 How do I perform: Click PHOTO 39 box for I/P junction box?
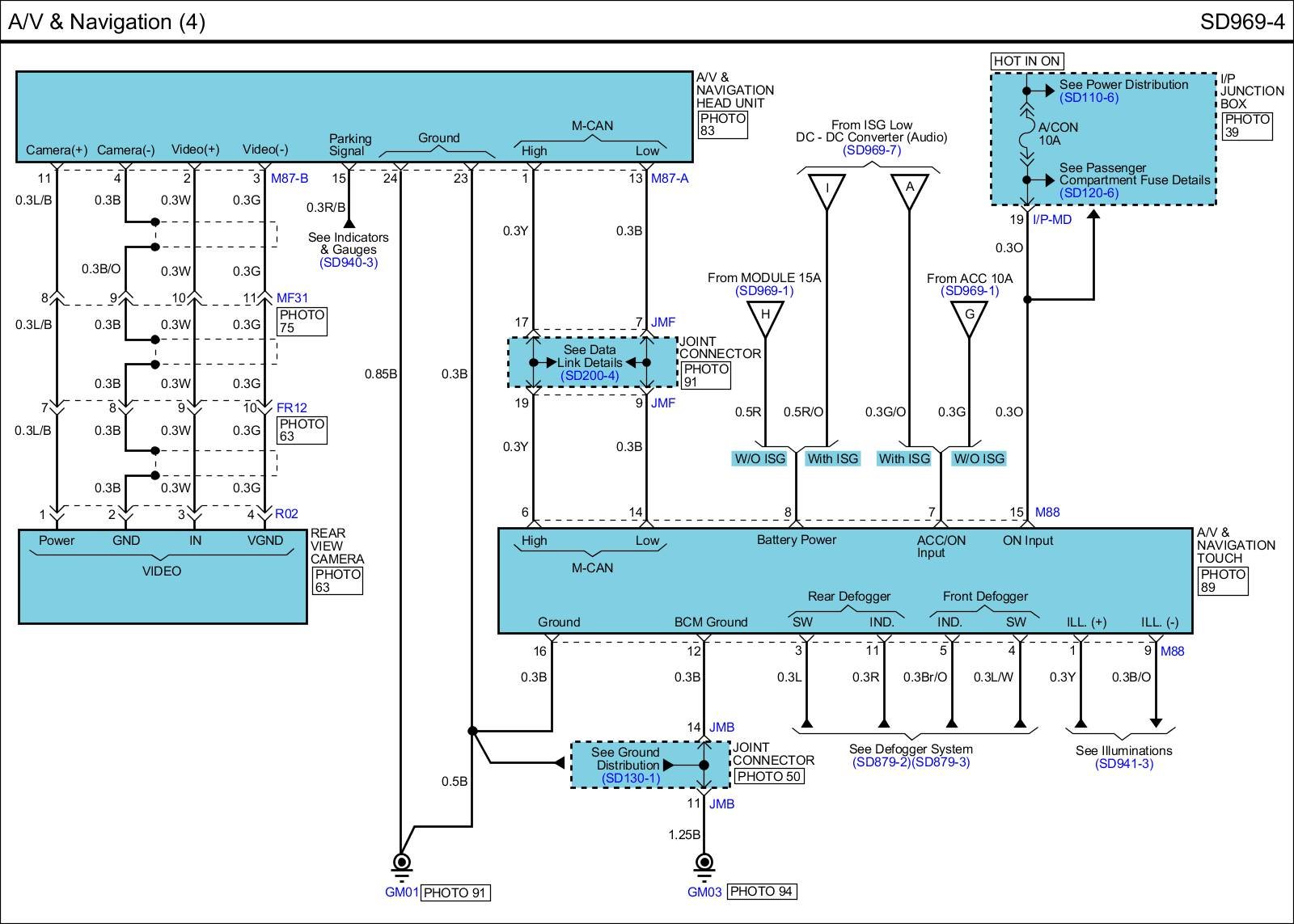pyautogui.click(x=1247, y=126)
